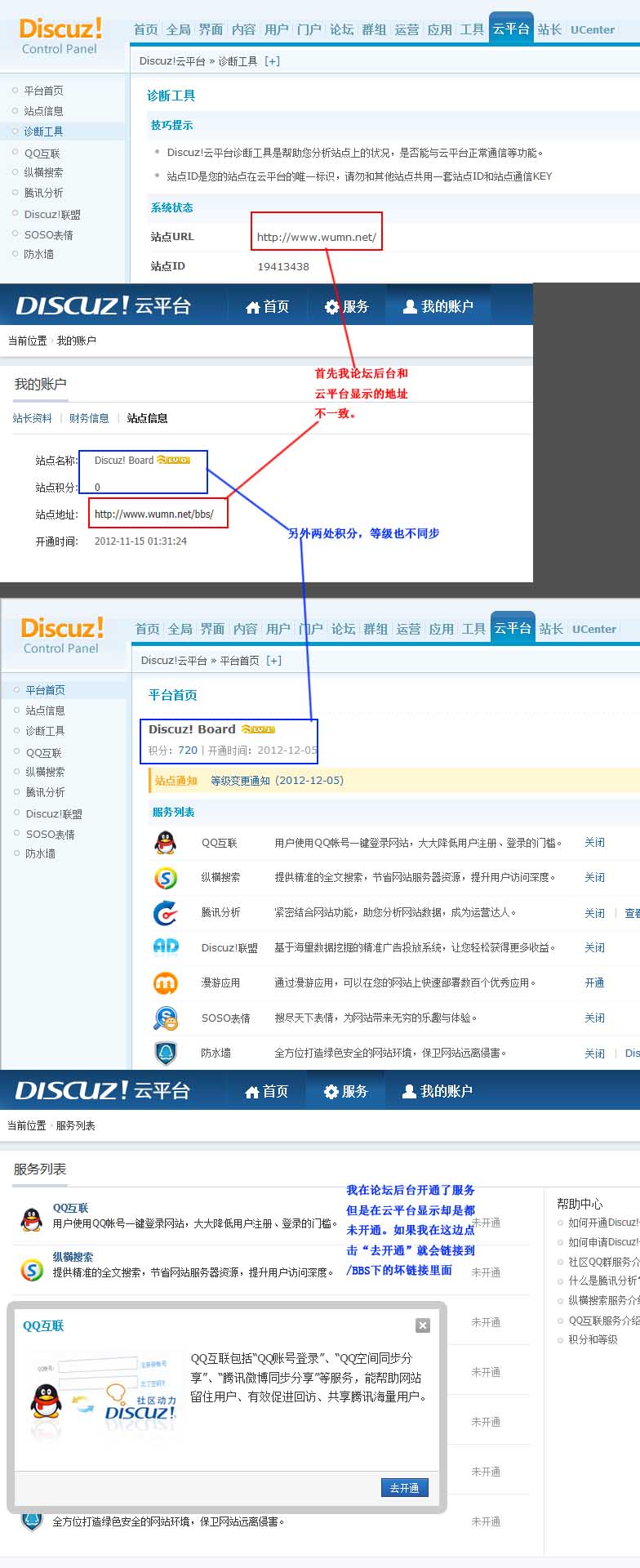Click the penguin icon beside the 用户使用QQ帐号 description
This screenshot has height=1568, width=640.
pyautogui.click(x=31, y=1220)
